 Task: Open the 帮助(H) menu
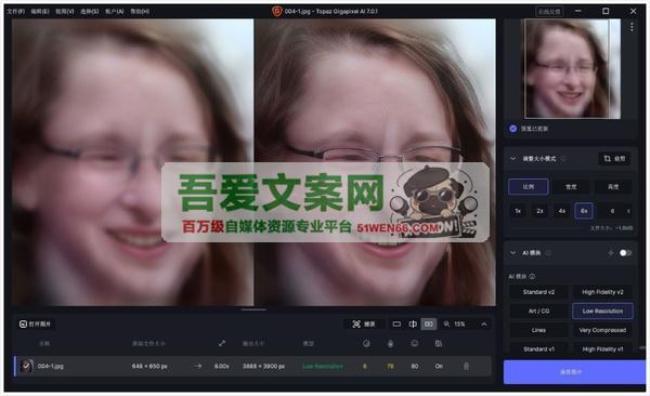coord(140,12)
